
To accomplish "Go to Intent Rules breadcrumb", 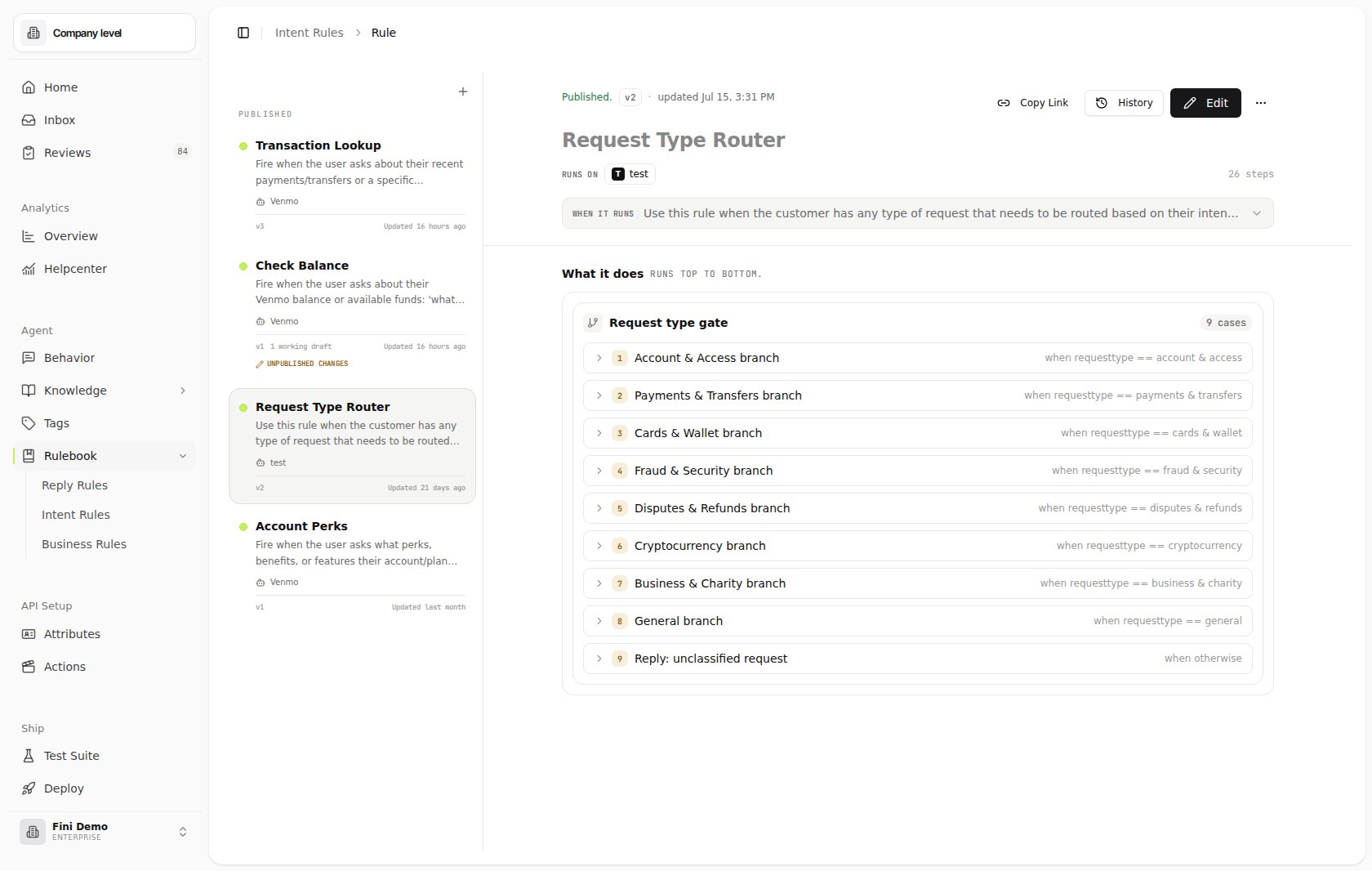I will click(310, 33).
